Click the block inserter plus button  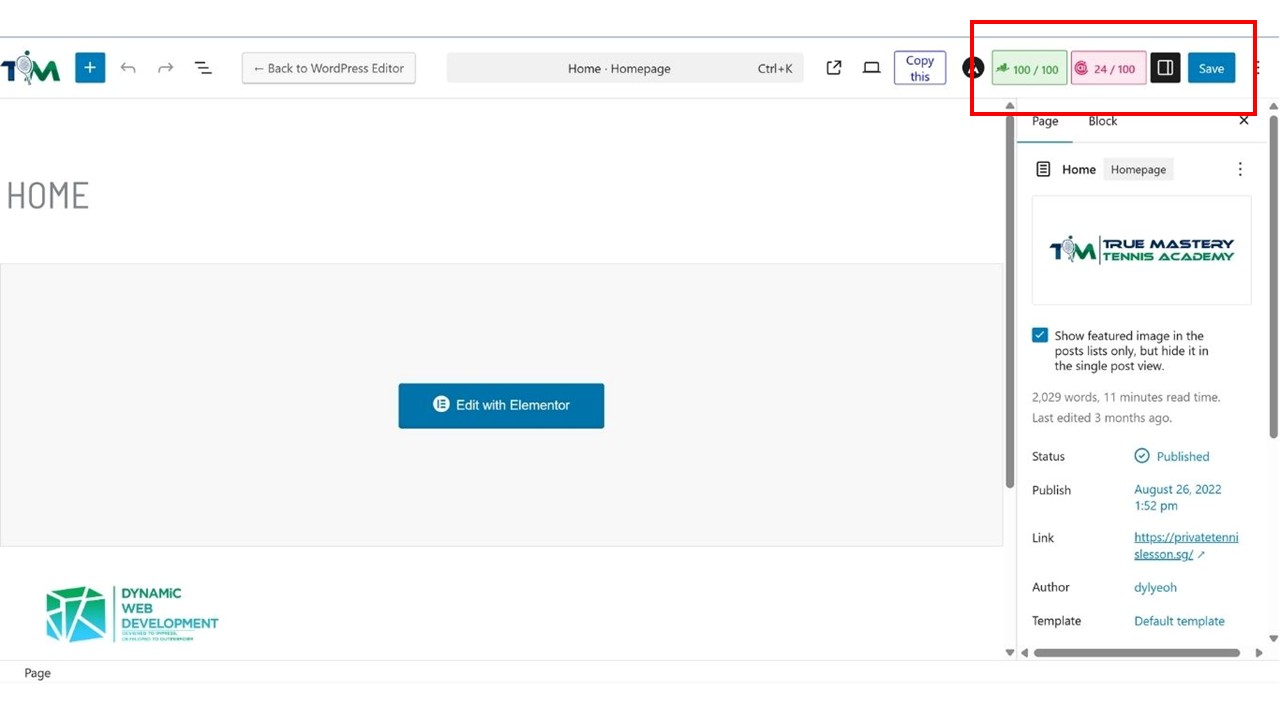(90, 68)
